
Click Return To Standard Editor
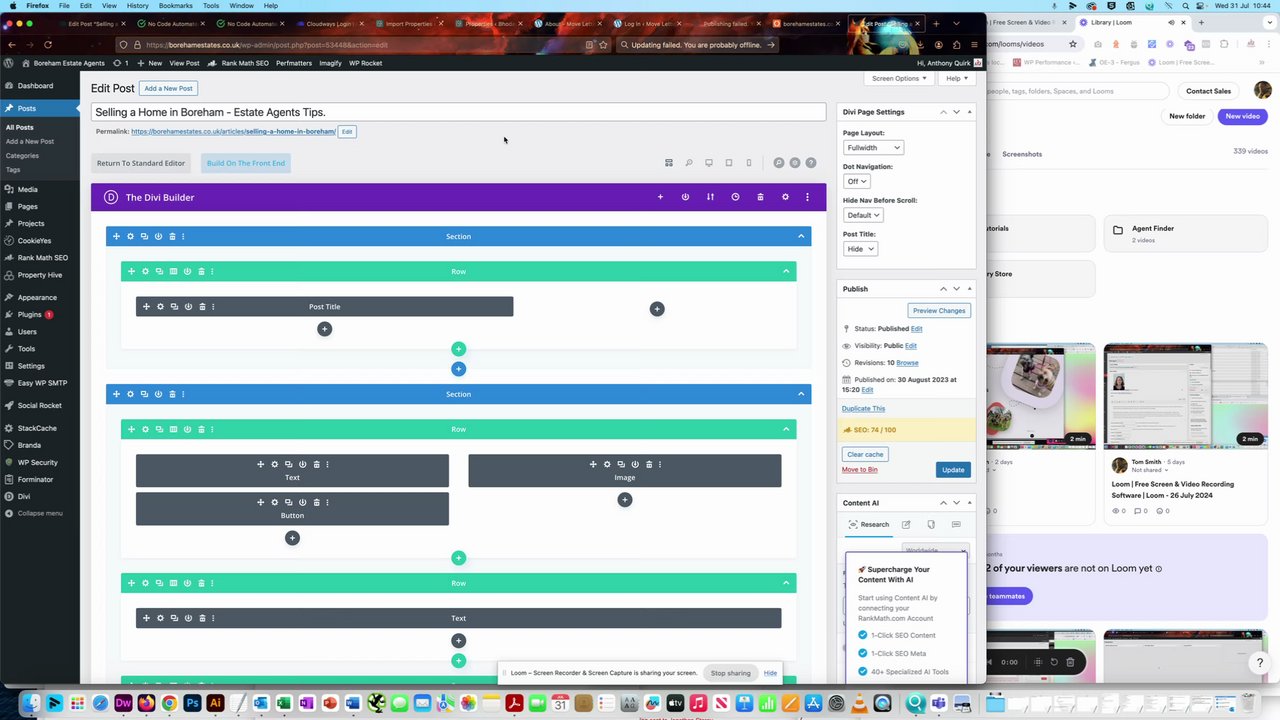[x=141, y=163]
